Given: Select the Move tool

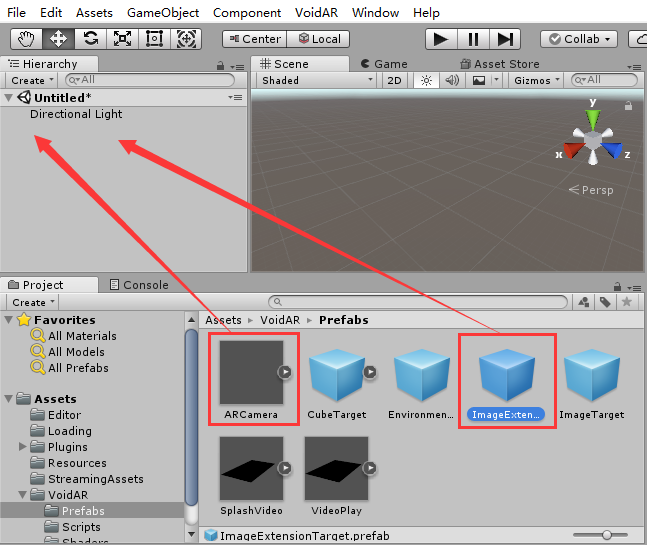Looking at the screenshot, I should [58, 39].
